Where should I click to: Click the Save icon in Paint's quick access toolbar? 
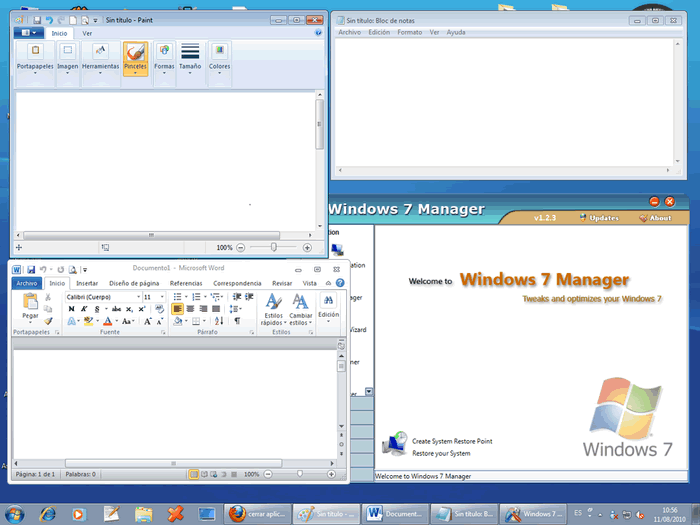click(37, 20)
